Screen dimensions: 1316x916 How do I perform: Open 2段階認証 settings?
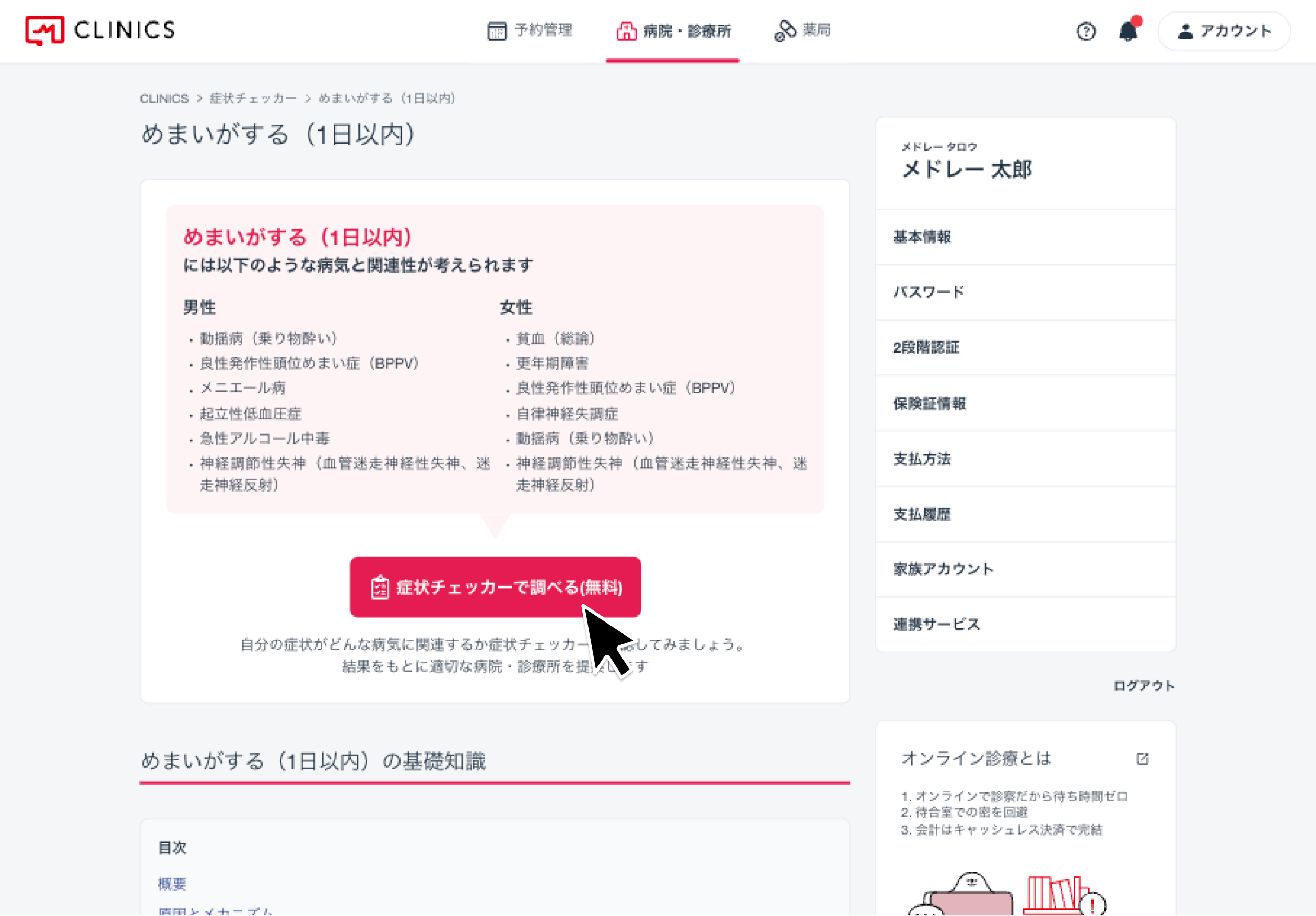pos(1026,348)
